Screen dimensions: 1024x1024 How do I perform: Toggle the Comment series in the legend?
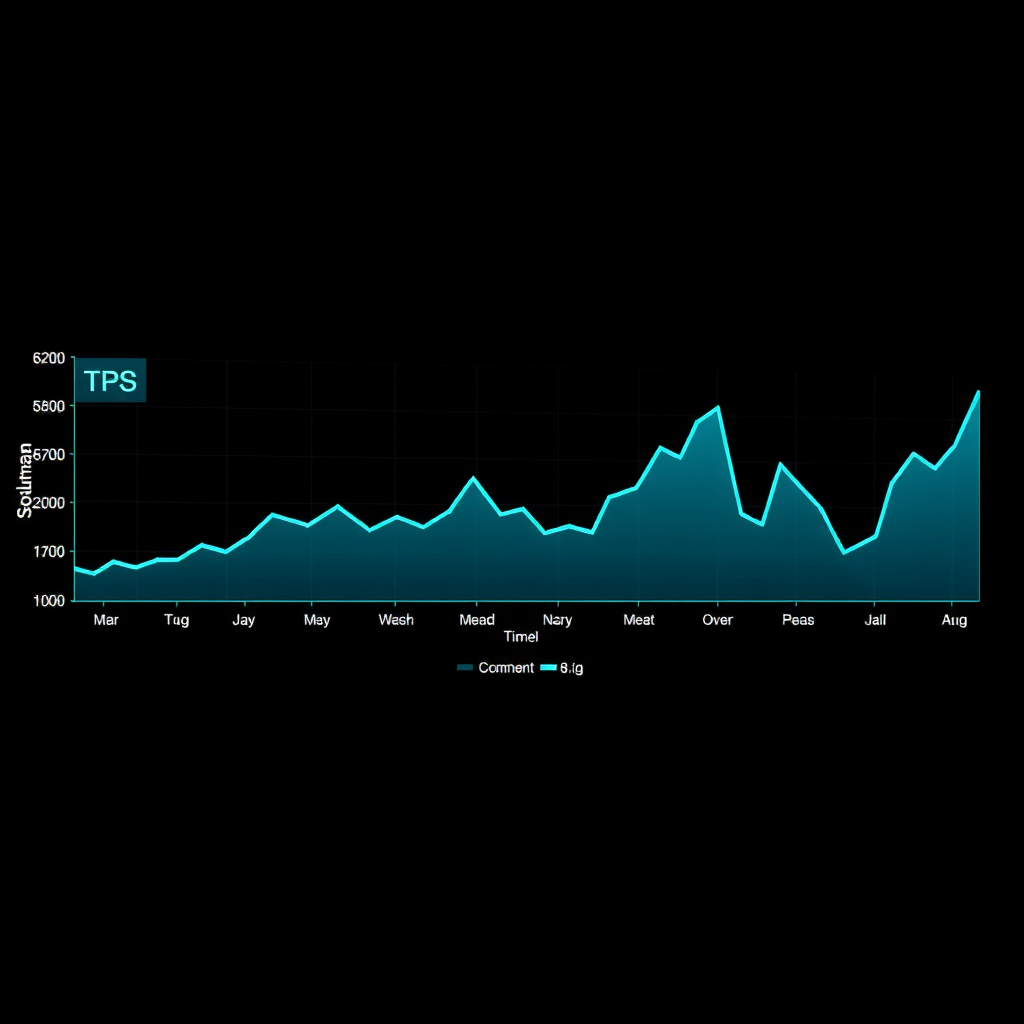(505, 668)
